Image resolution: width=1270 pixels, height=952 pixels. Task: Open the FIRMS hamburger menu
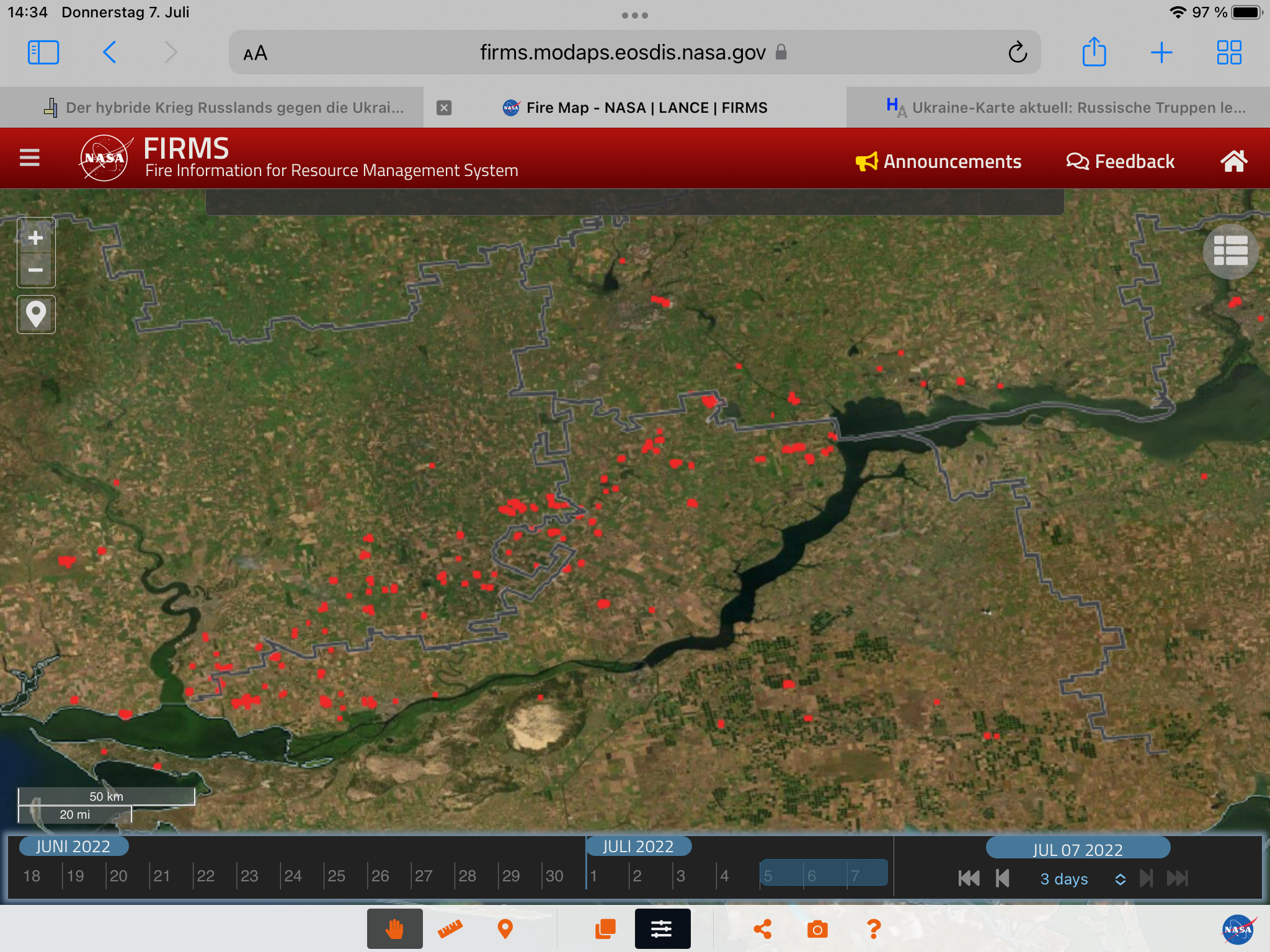pos(29,158)
